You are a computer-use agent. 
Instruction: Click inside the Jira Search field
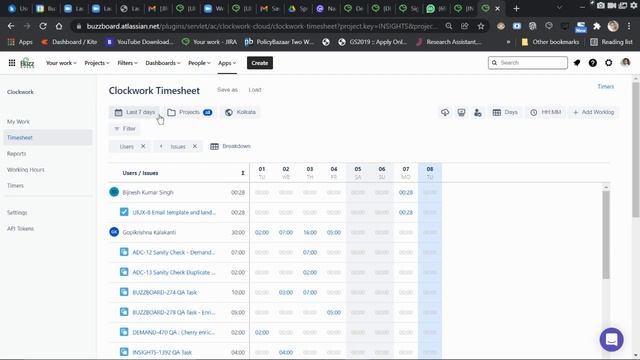click(x=527, y=63)
